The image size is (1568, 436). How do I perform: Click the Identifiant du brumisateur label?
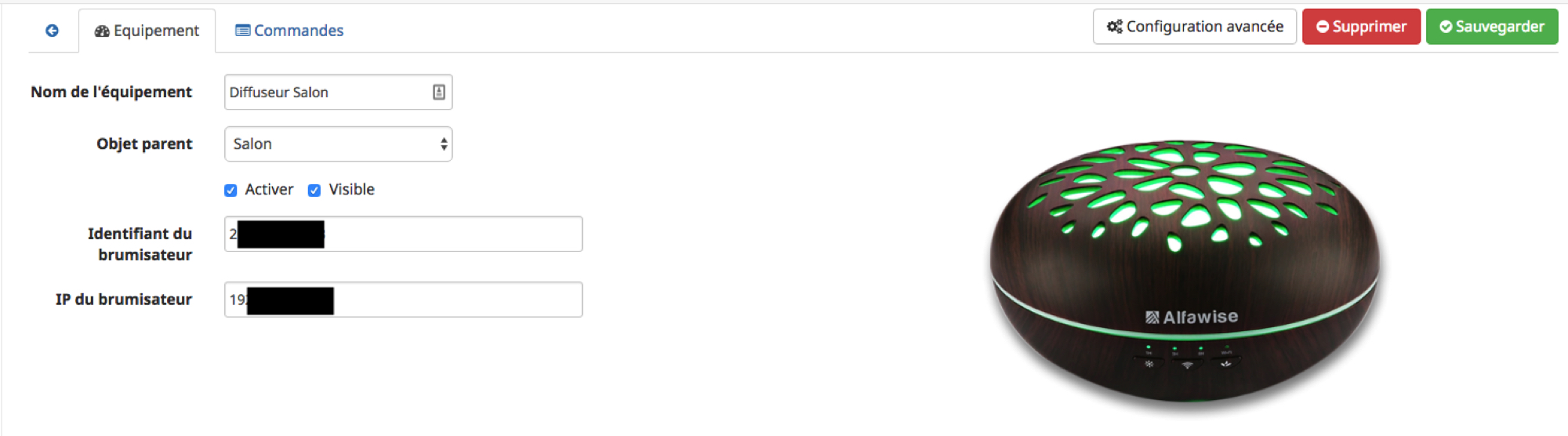pos(140,244)
